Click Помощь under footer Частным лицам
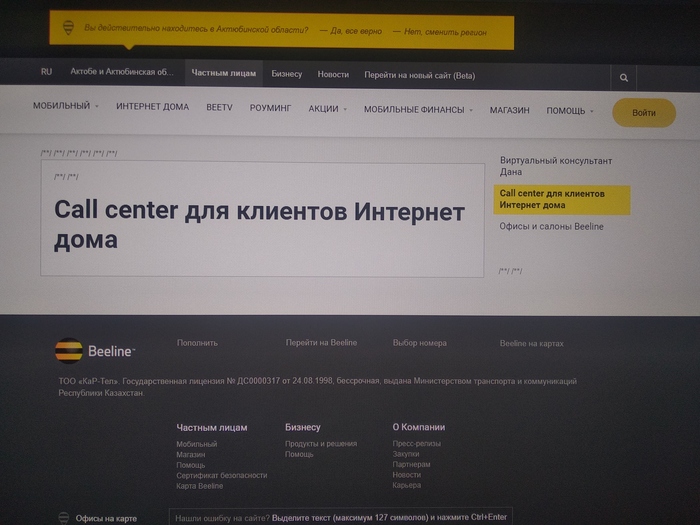This screenshot has height=525, width=700. pos(191,465)
